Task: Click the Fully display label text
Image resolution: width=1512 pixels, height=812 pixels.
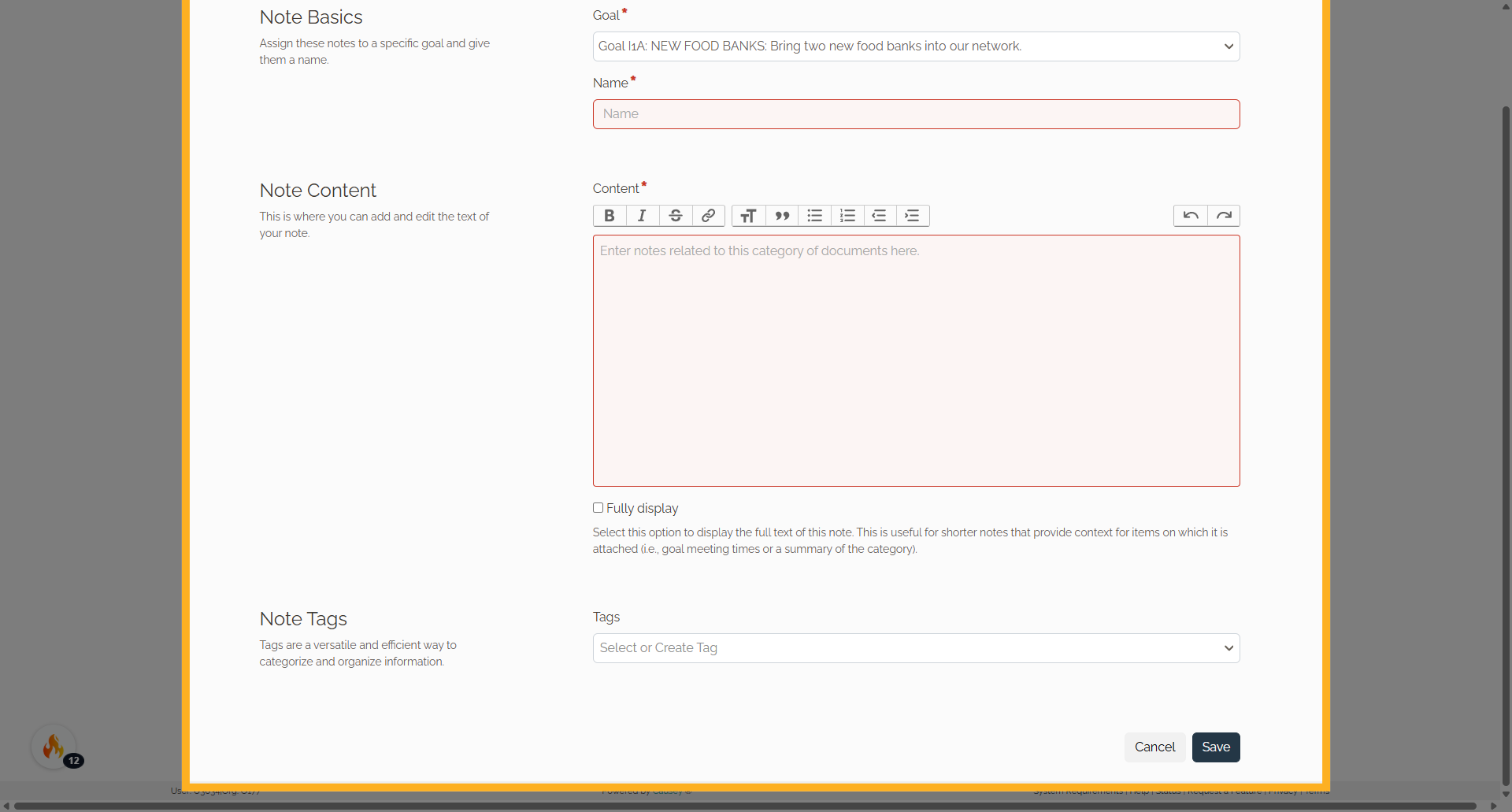Action: [x=642, y=509]
